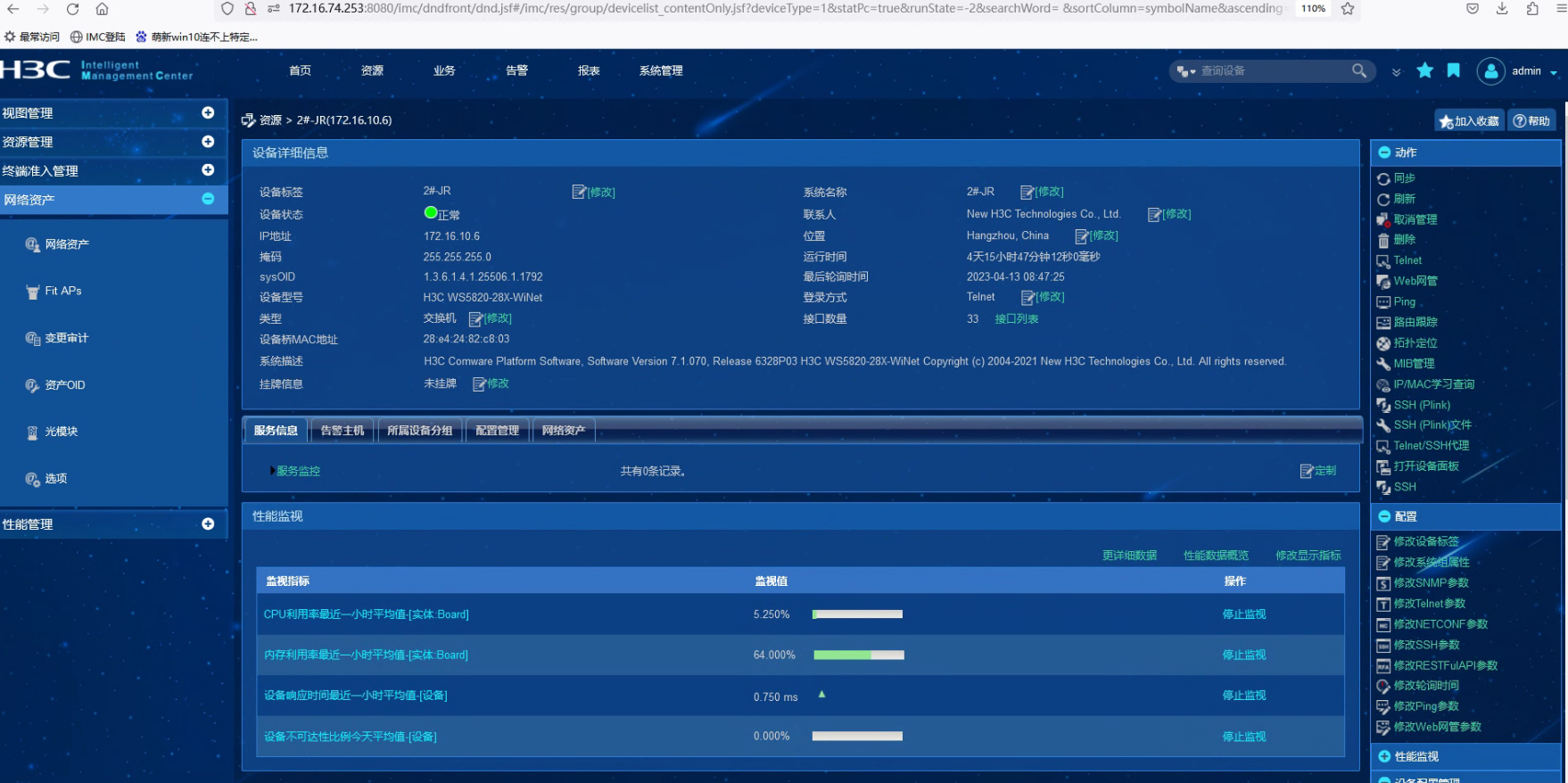Select 取消管理 in the 动作 panel
This screenshot has height=783, width=1568.
click(1415, 219)
